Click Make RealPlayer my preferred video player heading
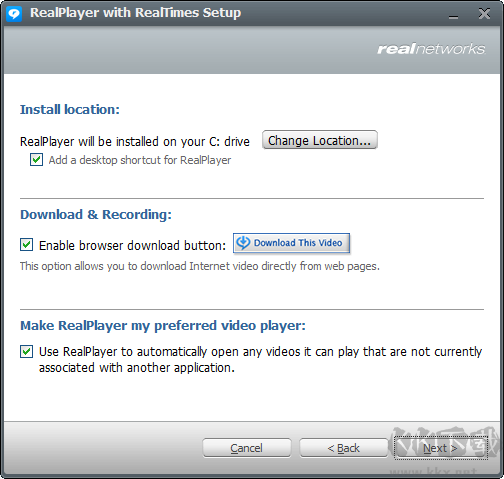Screen dimensions: 504x479 click(163, 325)
